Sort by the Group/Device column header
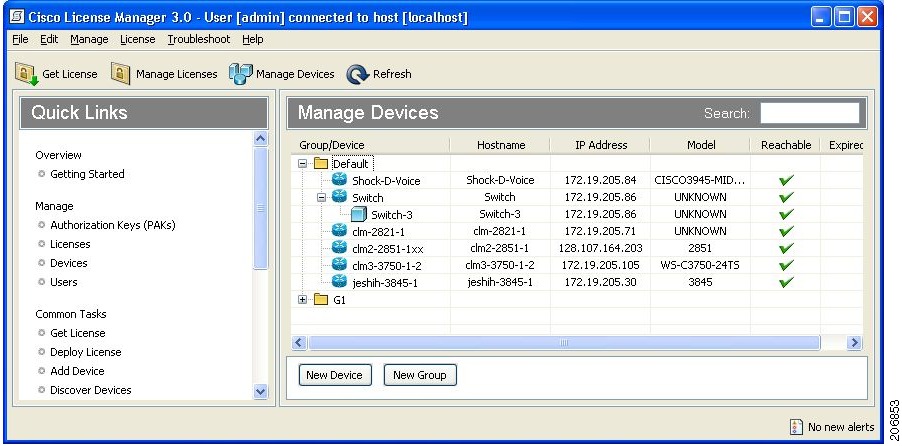Screen dimensions: 902x446 pyautogui.click(x=370, y=145)
